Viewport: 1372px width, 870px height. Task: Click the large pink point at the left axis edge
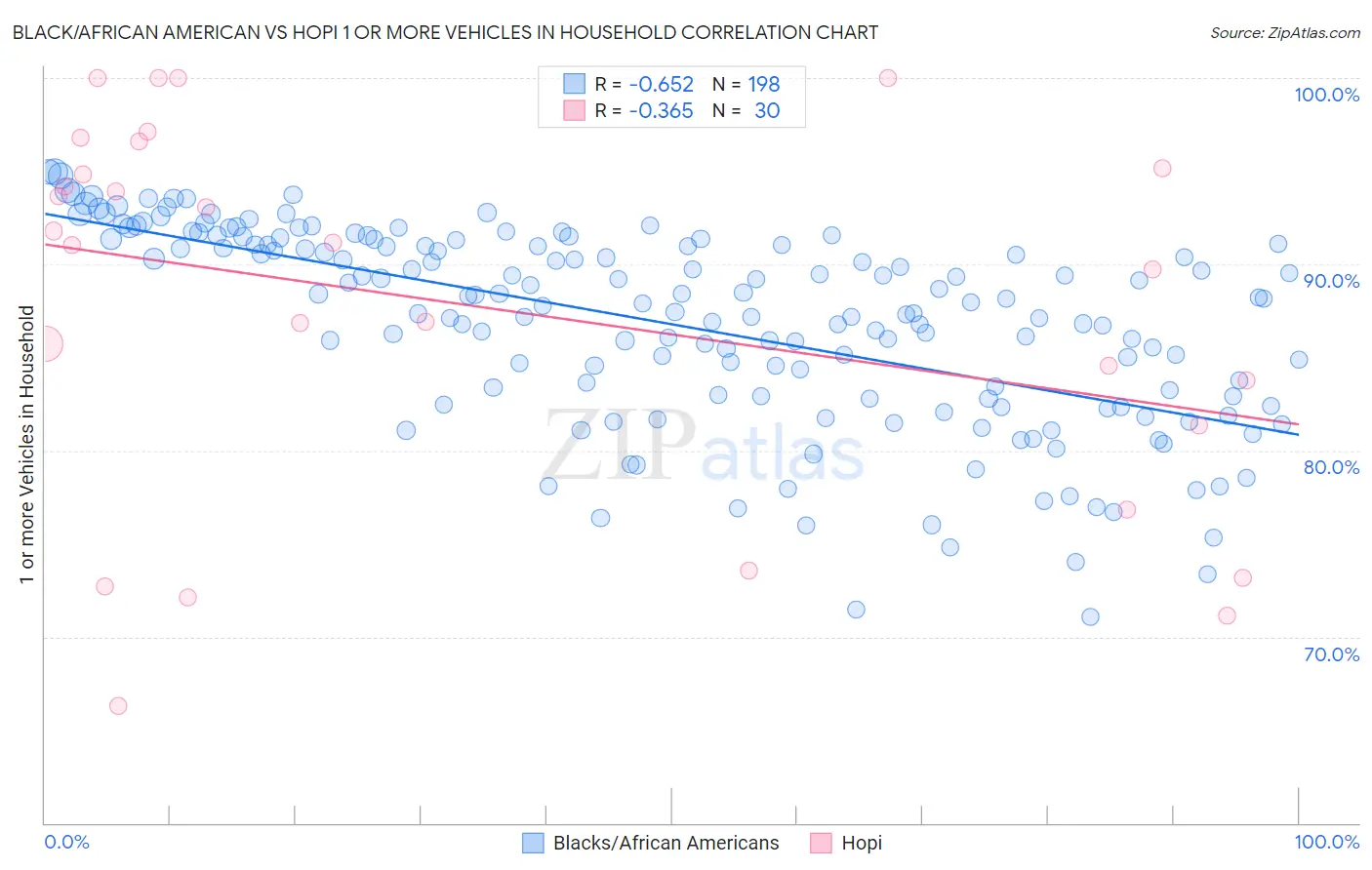tap(45, 344)
